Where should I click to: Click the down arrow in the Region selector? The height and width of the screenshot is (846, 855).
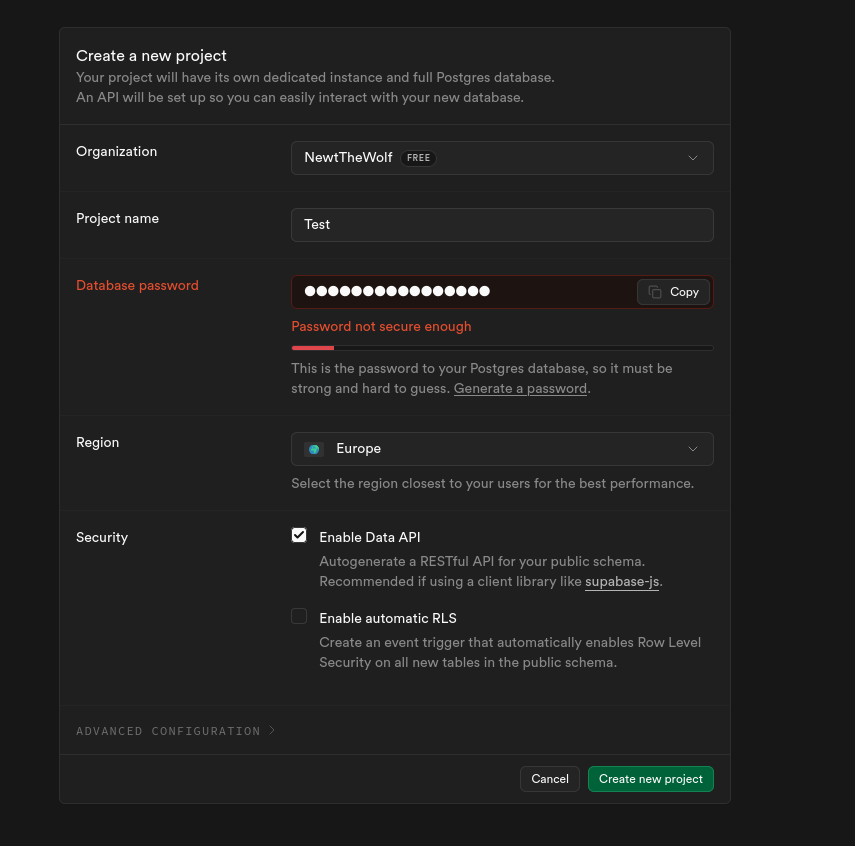[x=693, y=449]
